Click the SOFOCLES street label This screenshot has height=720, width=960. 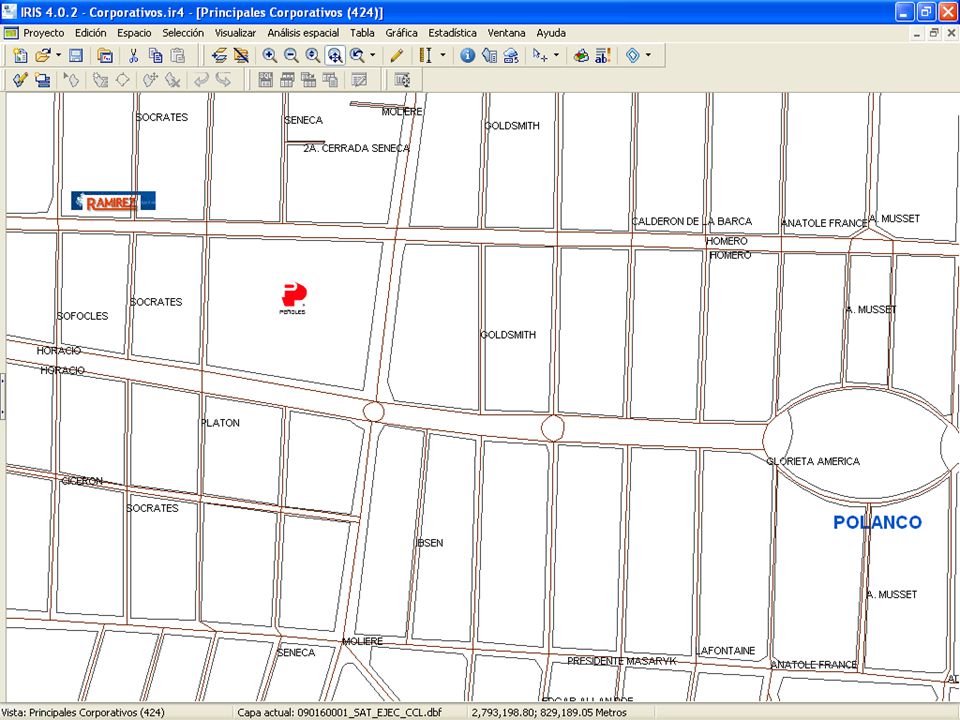tap(82, 316)
